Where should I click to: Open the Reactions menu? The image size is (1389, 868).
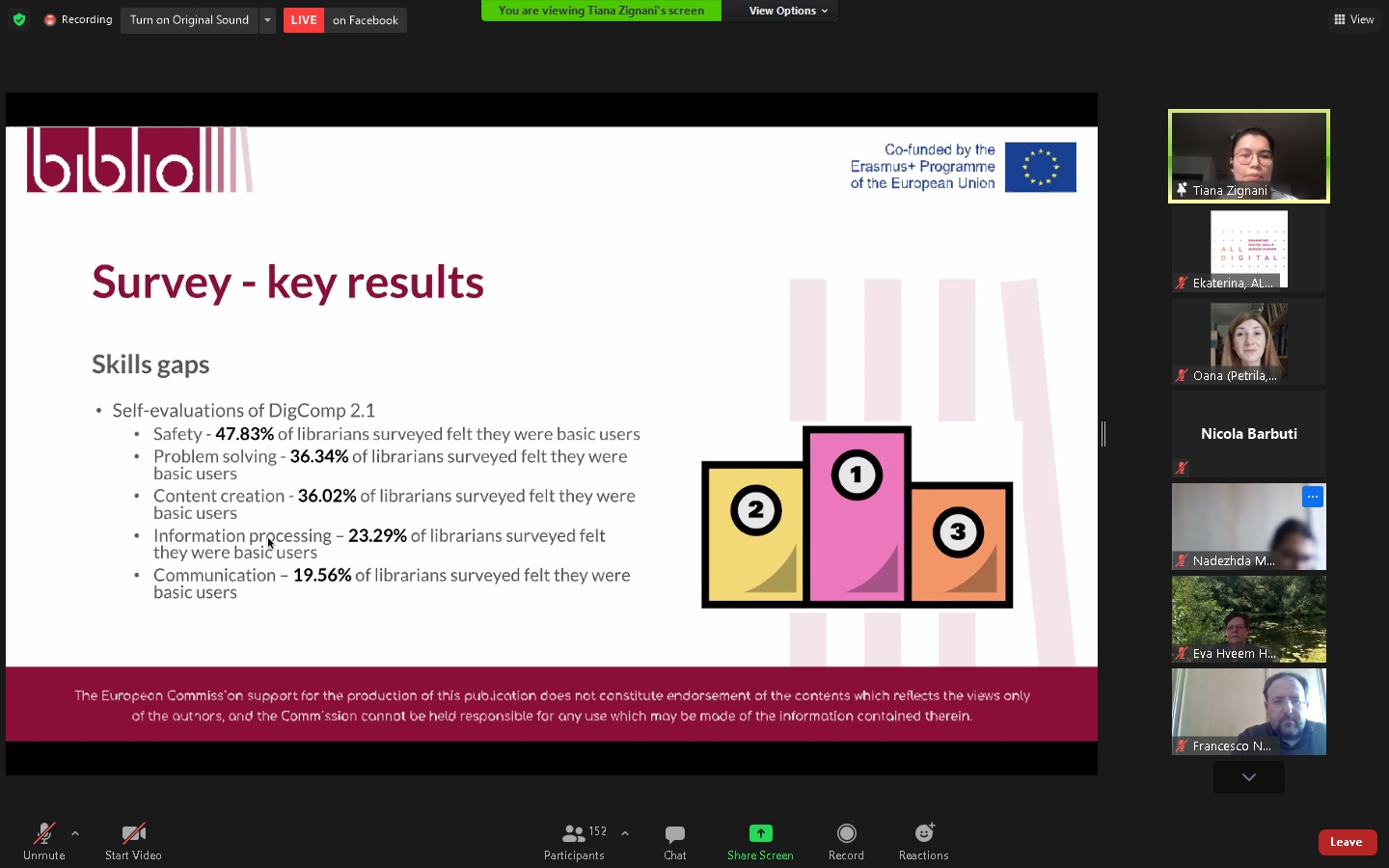coord(923,833)
